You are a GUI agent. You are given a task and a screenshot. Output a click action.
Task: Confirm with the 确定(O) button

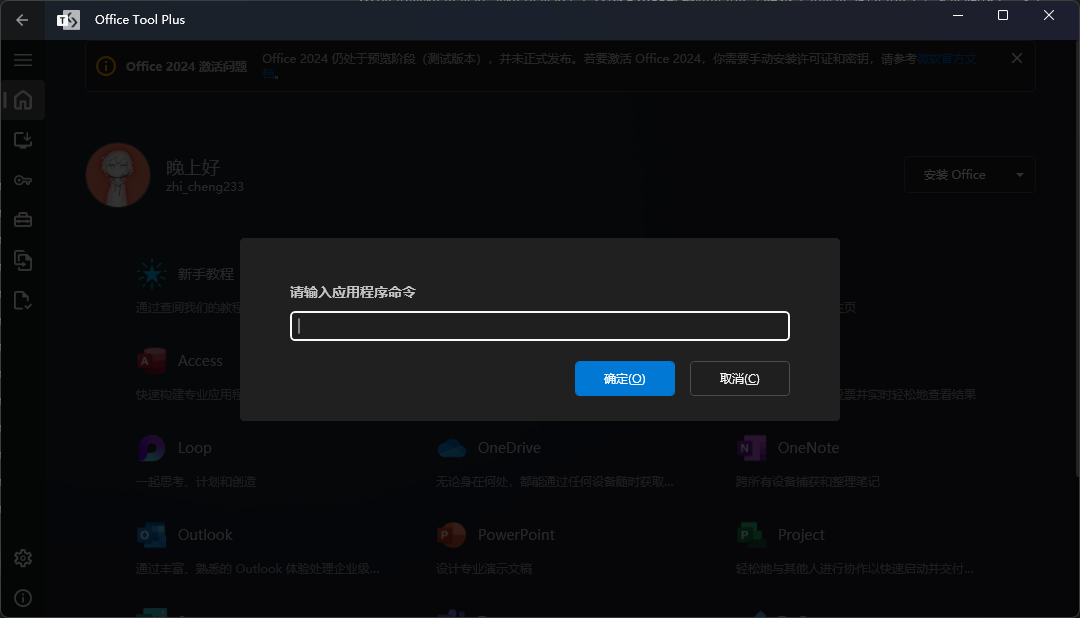point(625,378)
